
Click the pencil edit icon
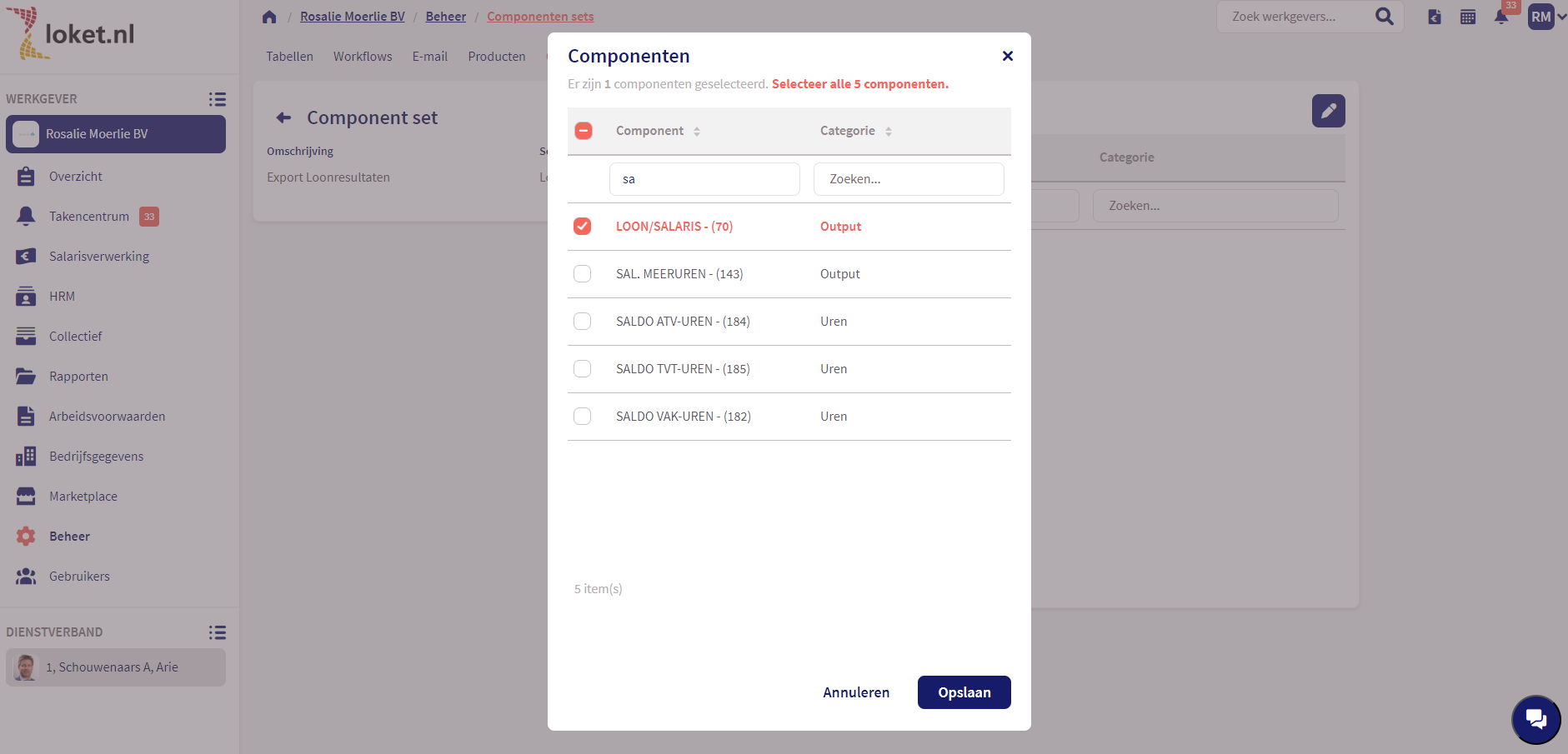[1328, 111]
